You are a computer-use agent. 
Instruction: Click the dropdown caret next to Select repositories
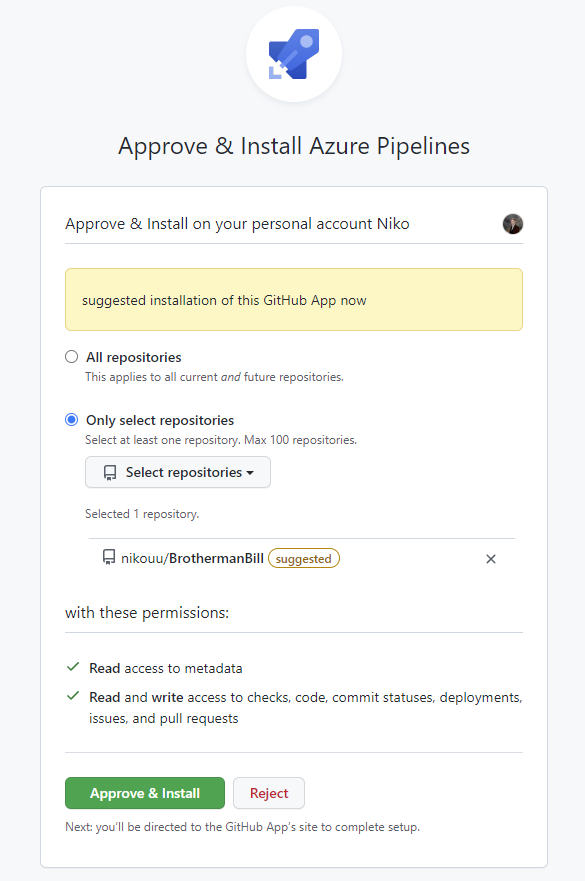[x=250, y=473]
